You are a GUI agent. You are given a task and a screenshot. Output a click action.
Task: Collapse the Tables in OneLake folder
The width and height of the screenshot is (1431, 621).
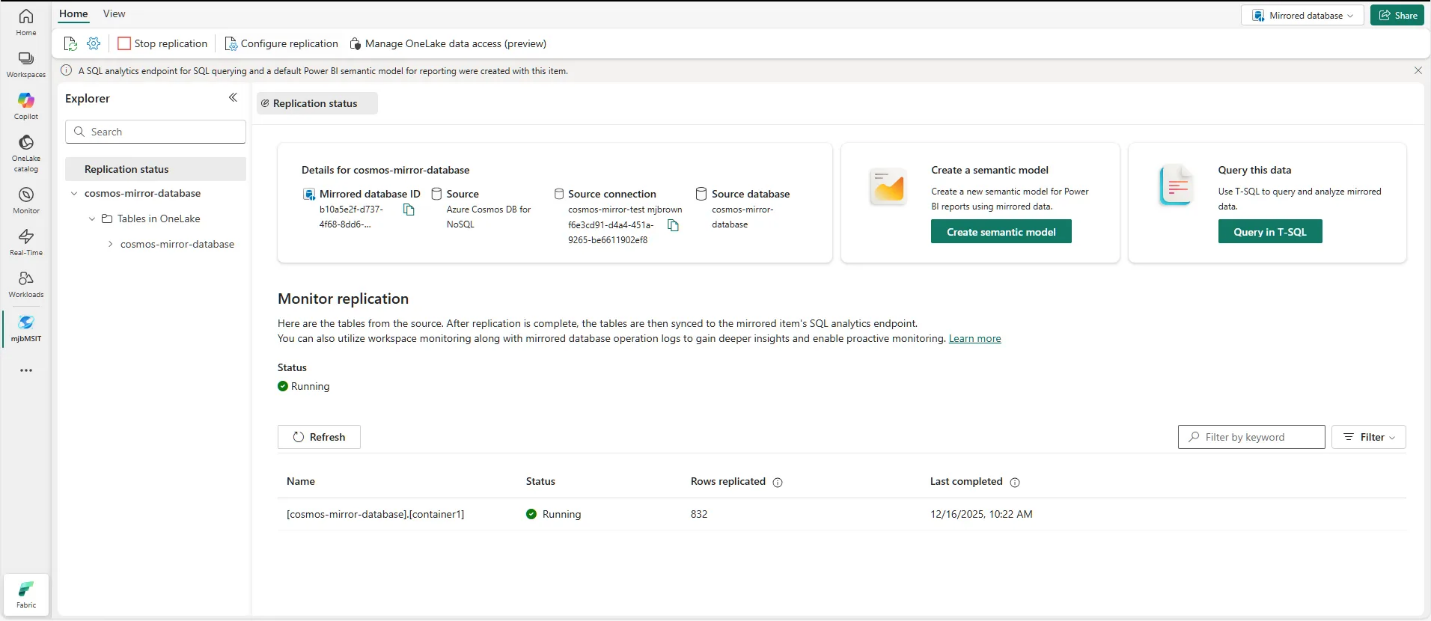(92, 219)
